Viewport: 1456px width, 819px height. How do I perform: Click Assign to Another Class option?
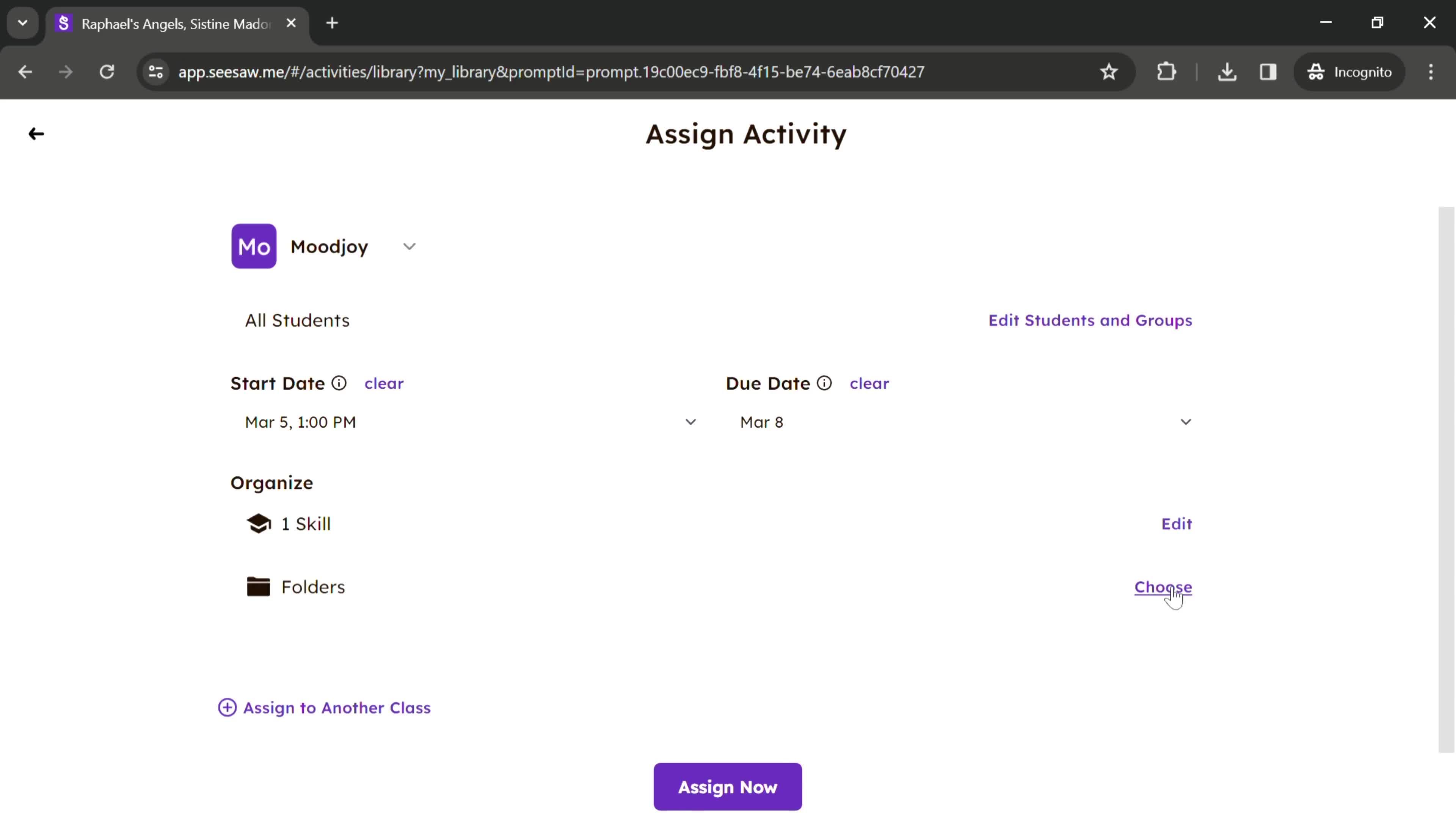tap(324, 707)
